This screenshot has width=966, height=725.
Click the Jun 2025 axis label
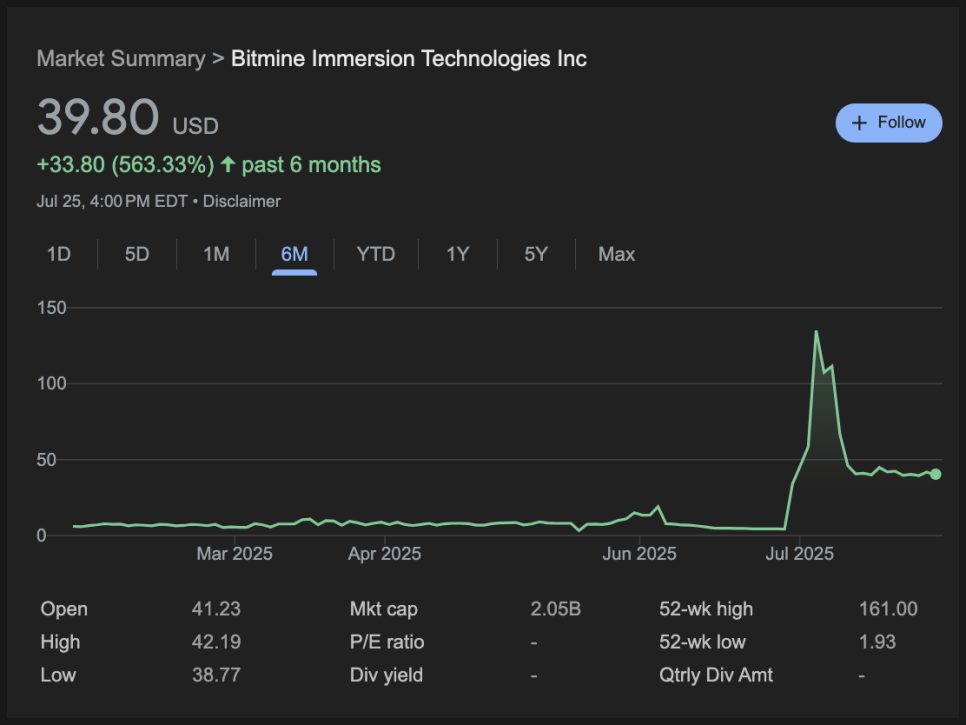(x=639, y=554)
